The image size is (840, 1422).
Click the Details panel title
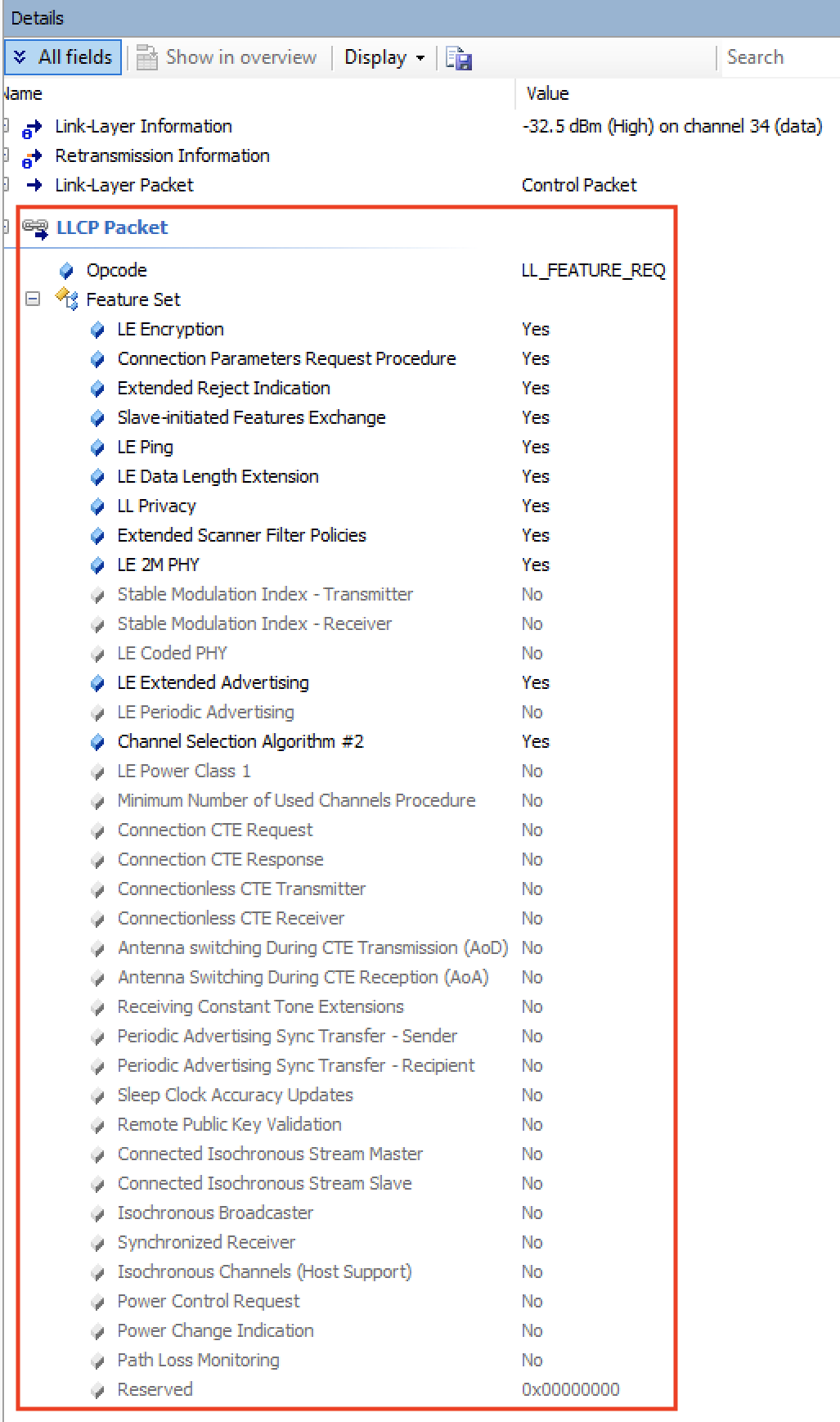tap(37, 18)
